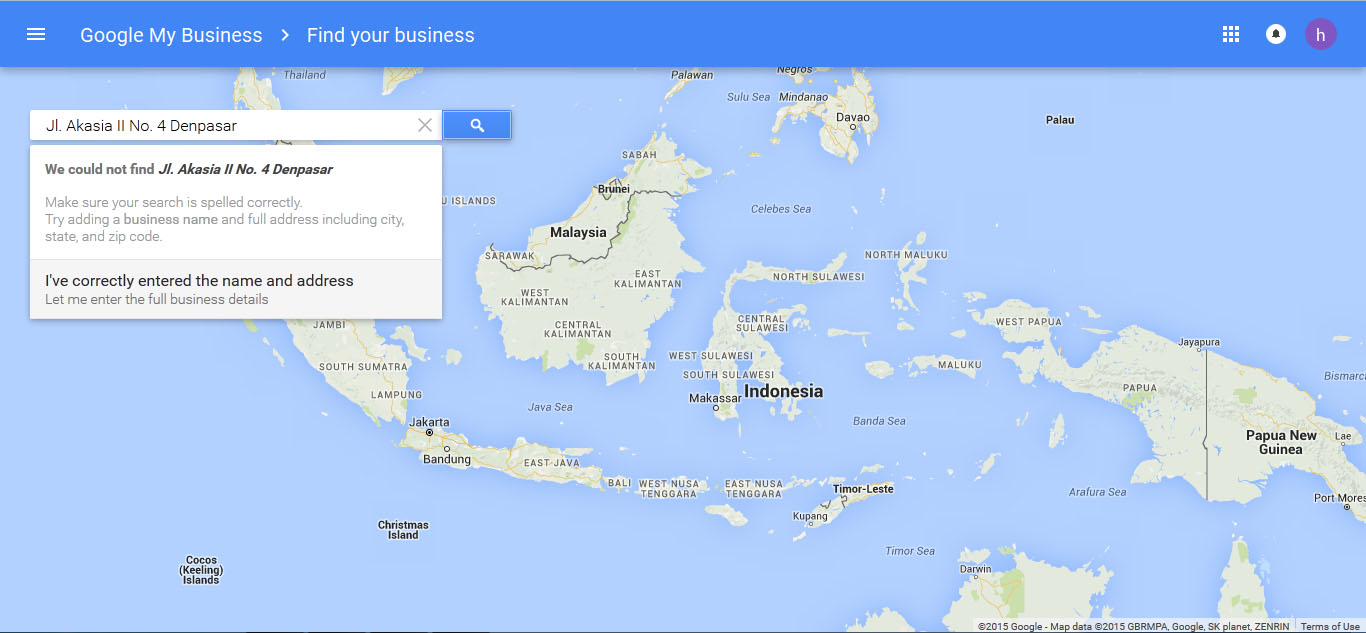The height and width of the screenshot is (633, 1366).
Task: Click the 'Let me enter the full business details' text
Action: click(x=157, y=299)
